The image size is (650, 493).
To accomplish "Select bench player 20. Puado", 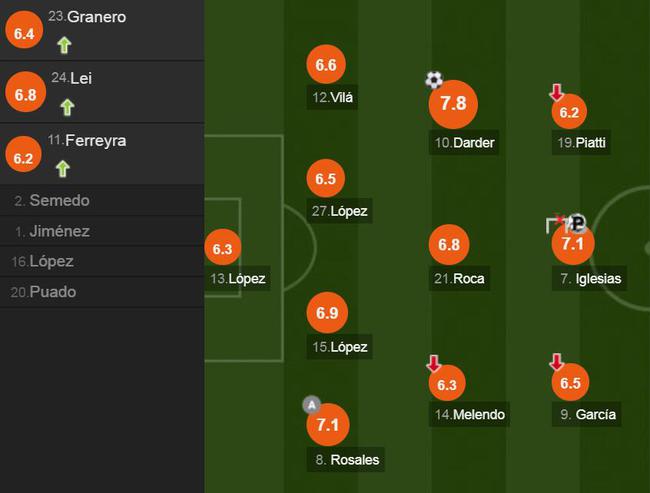I will click(102, 292).
